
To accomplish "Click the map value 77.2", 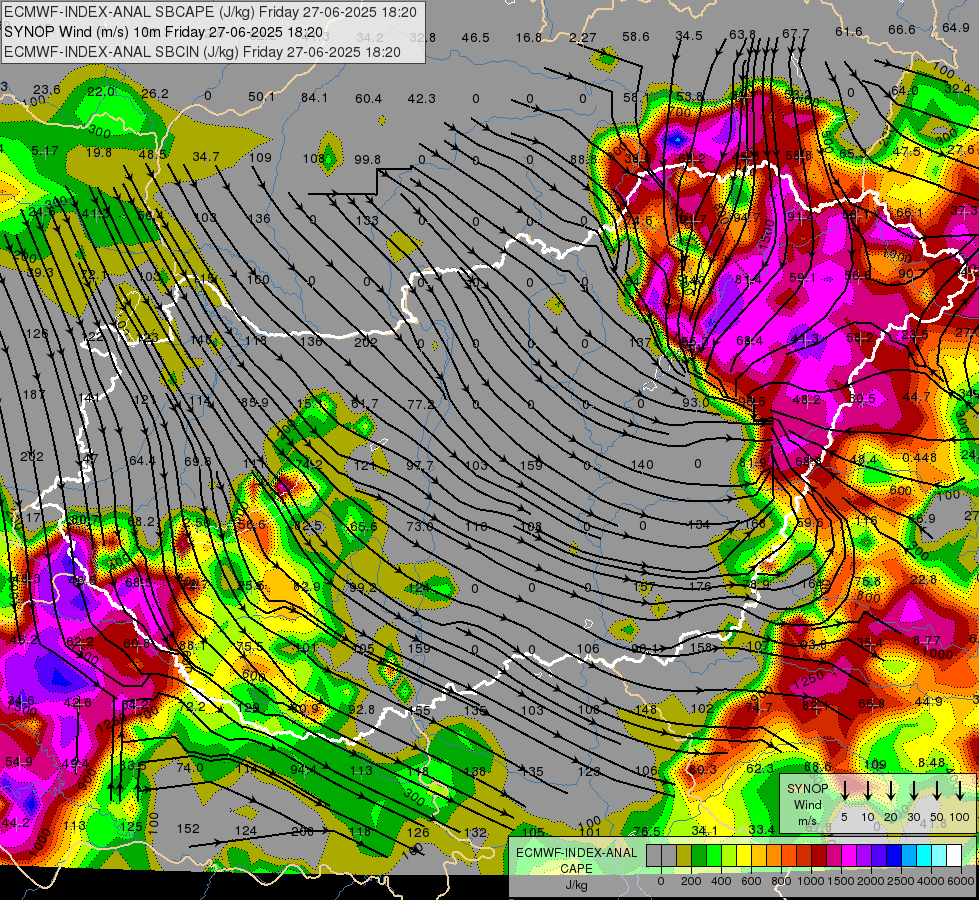I will pos(420,405).
